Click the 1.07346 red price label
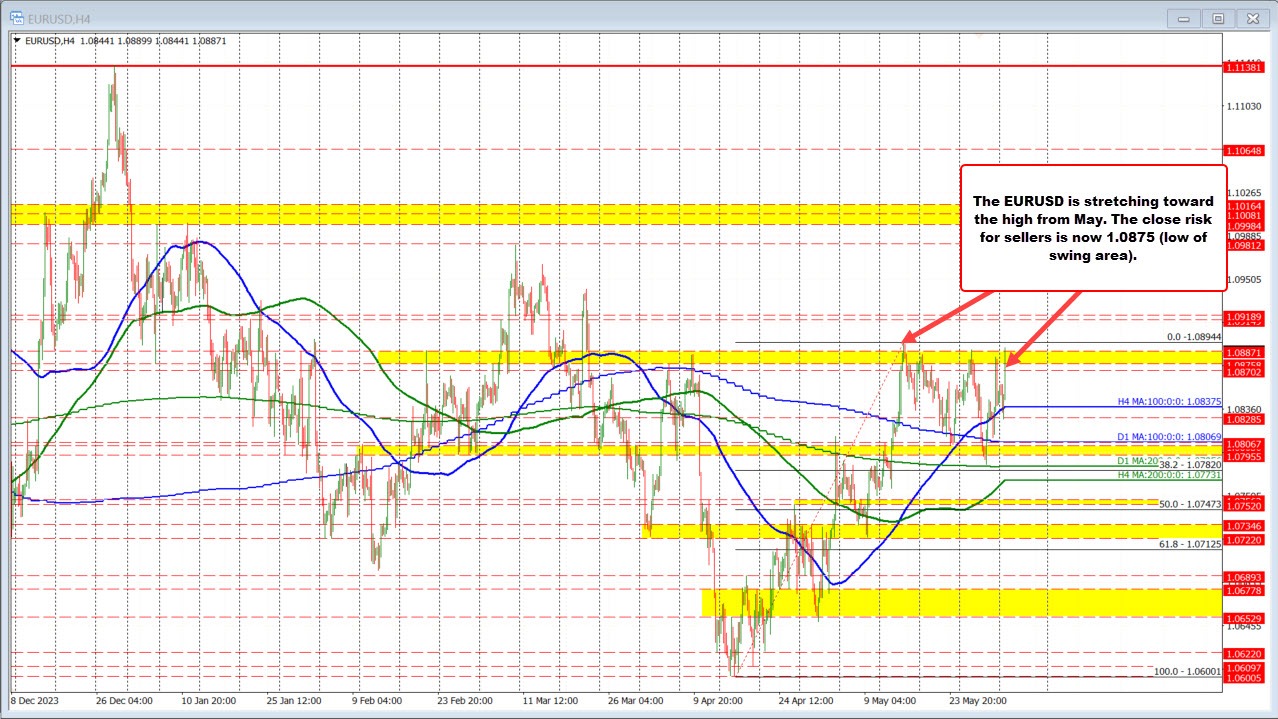The image size is (1278, 719). tap(1244, 525)
